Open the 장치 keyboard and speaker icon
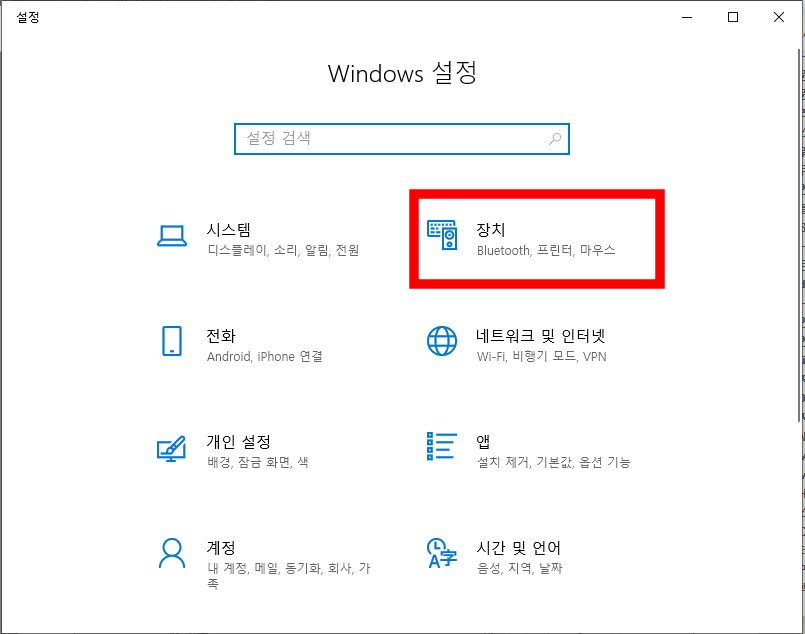The width and height of the screenshot is (805, 634). click(x=442, y=235)
